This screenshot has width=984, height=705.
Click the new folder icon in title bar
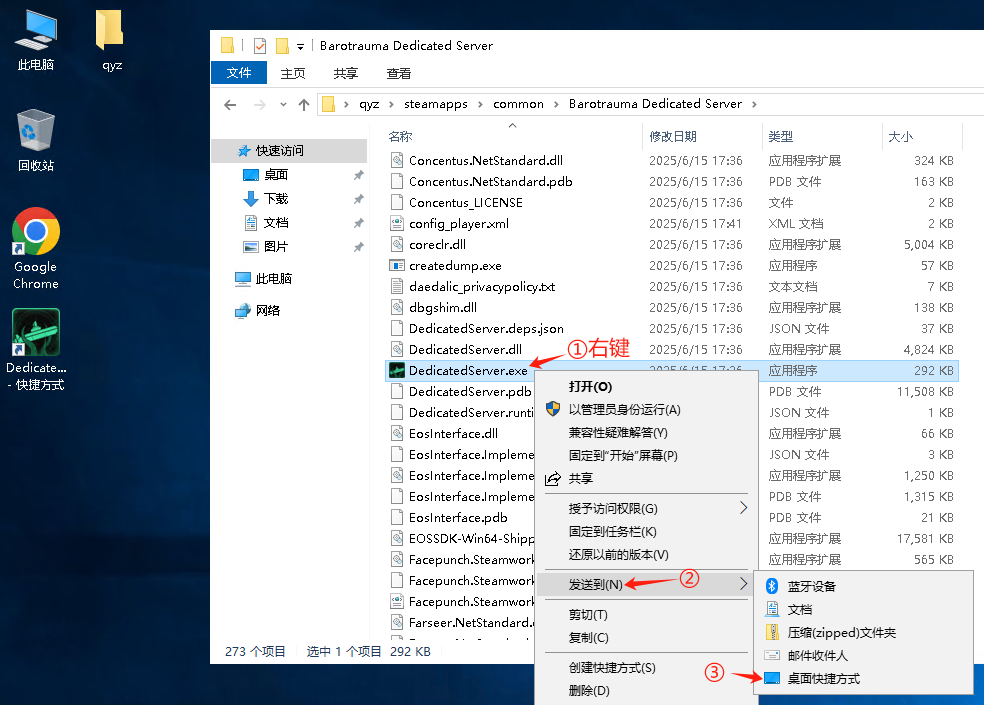(x=282, y=46)
